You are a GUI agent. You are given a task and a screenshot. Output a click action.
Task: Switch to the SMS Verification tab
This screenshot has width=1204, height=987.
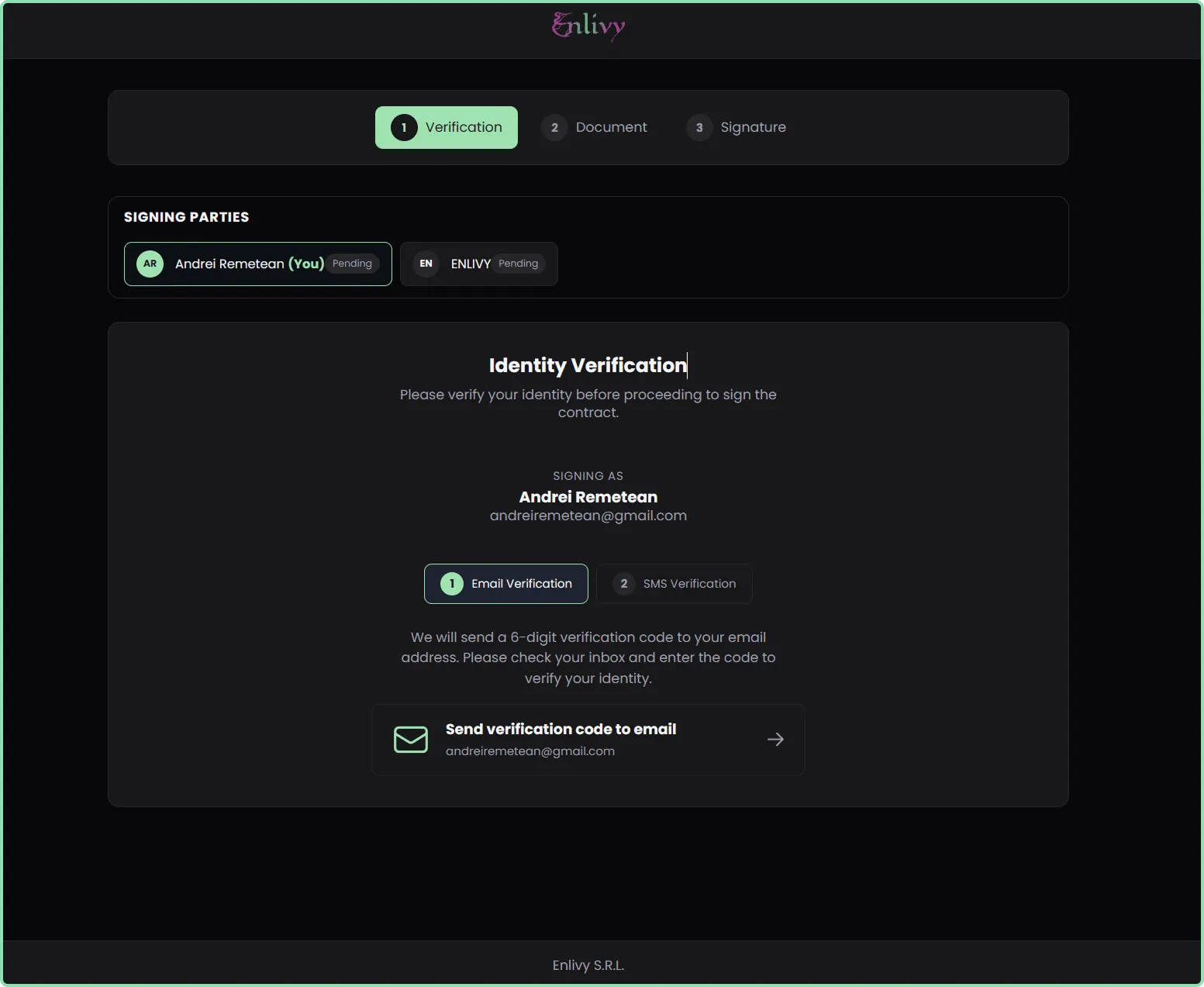(674, 584)
